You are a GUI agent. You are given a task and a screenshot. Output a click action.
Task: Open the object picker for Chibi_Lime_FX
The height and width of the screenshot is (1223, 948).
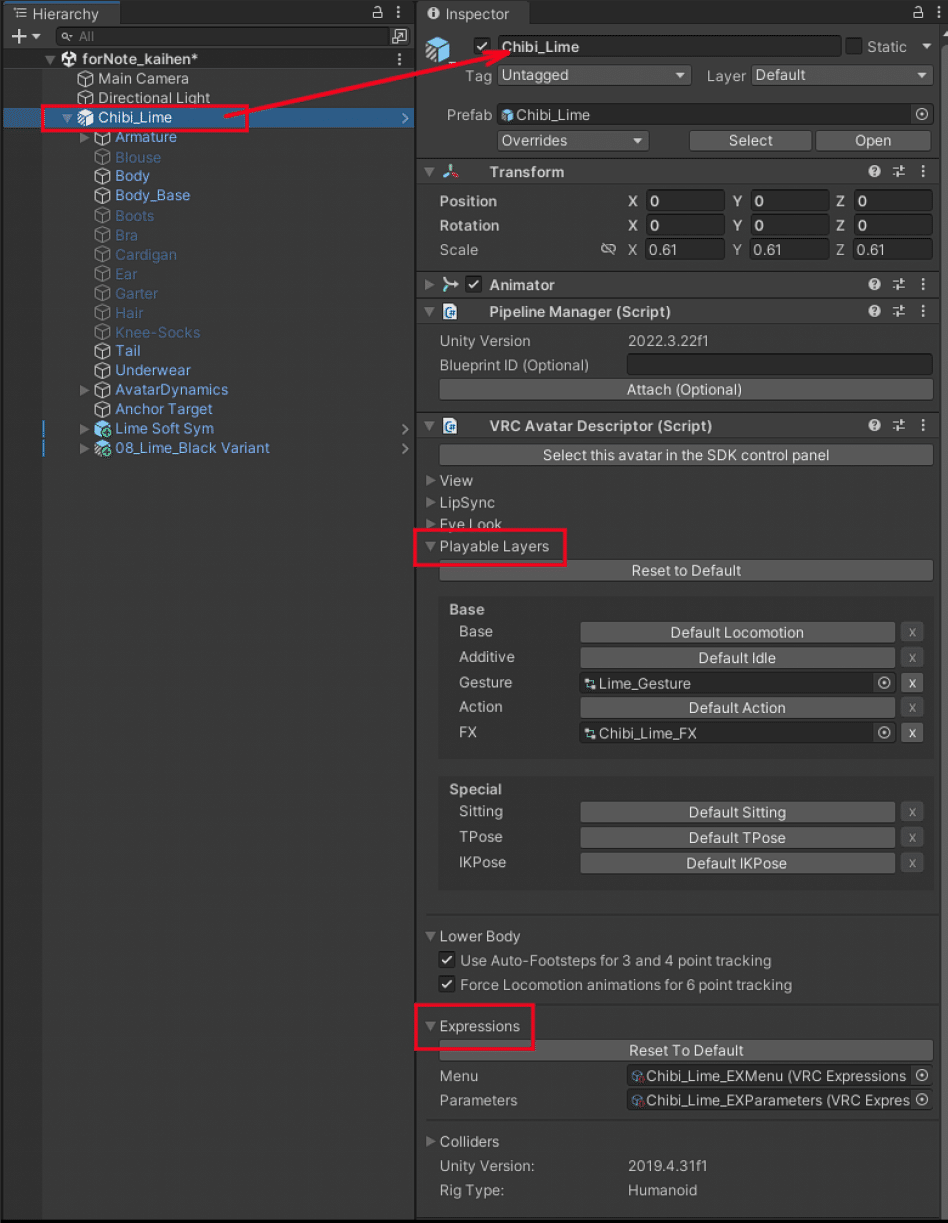click(884, 733)
